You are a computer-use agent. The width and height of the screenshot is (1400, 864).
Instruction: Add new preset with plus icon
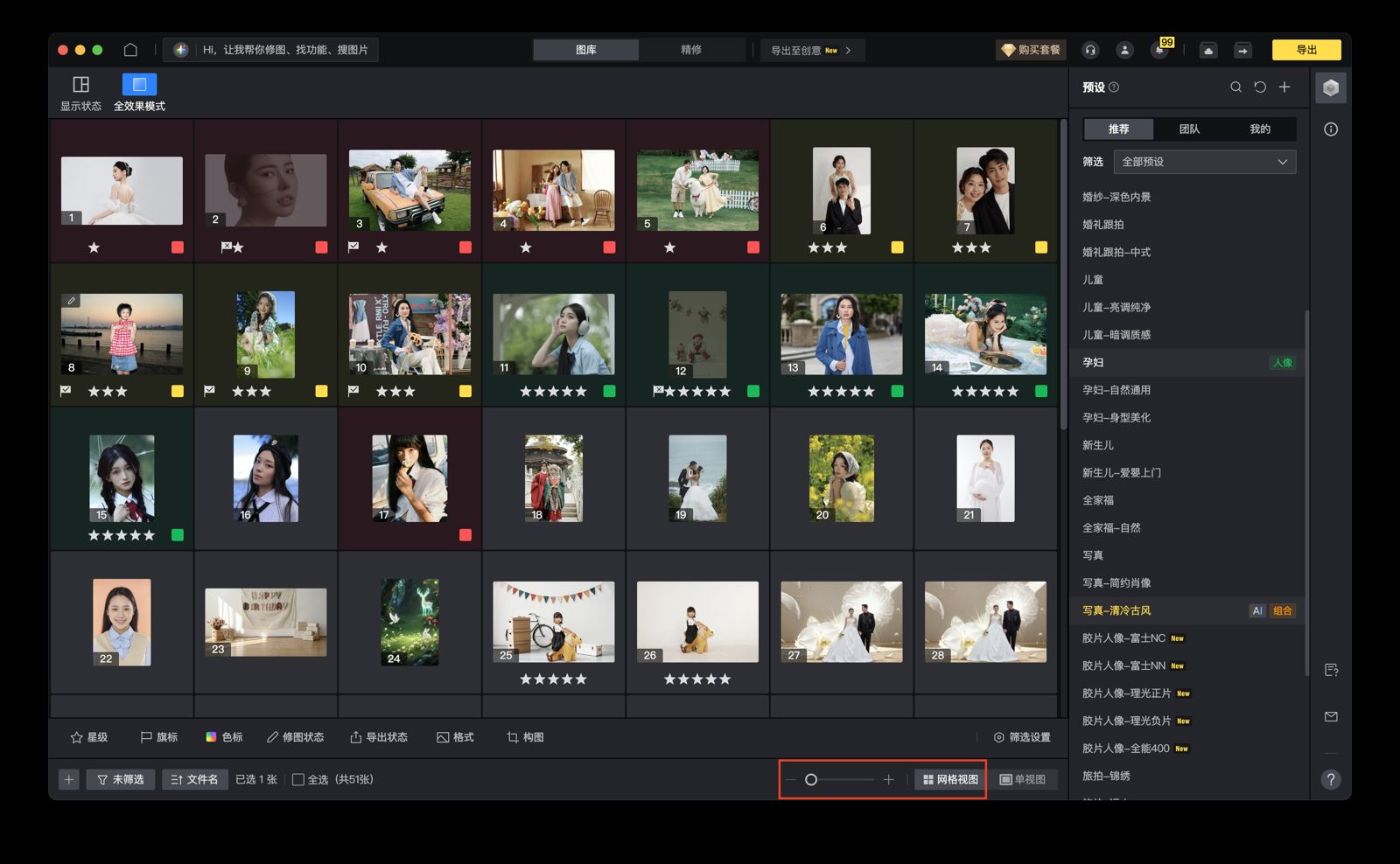(1284, 87)
